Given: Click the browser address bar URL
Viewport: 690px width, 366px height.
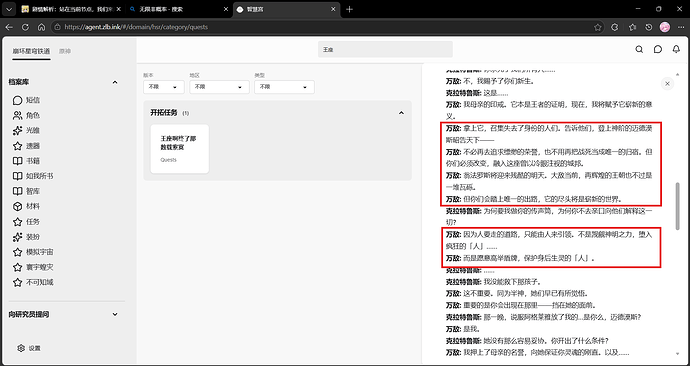Looking at the screenshot, I should pos(136,27).
